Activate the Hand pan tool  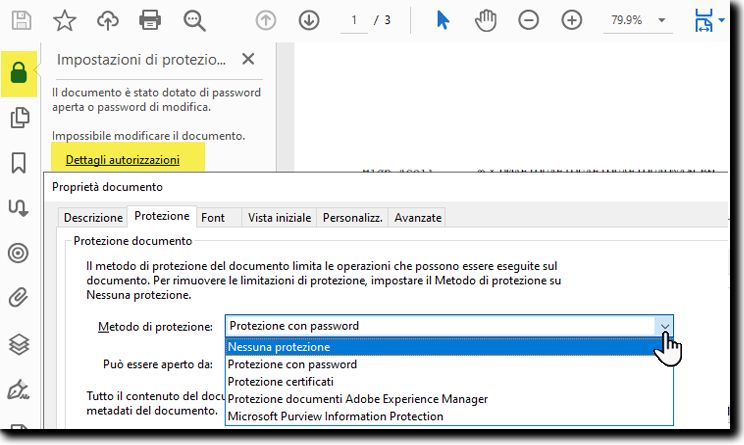[x=485, y=20]
